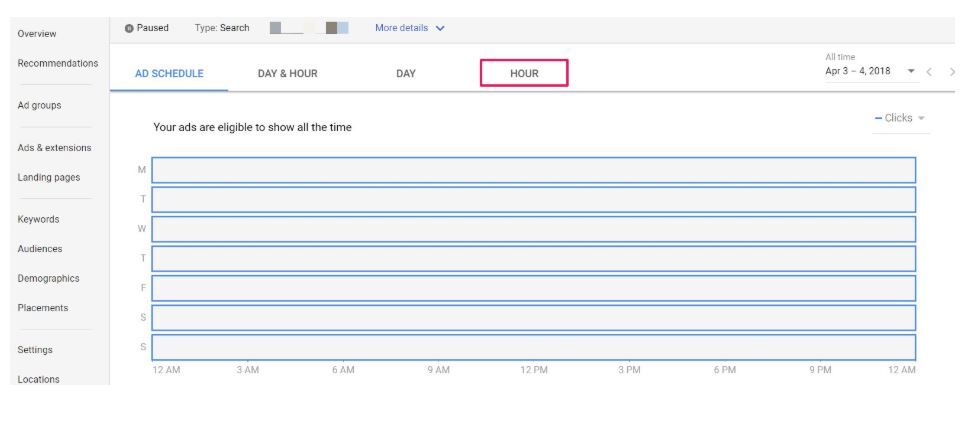Click the Monday schedule row
The image size is (974, 426).
tap(534, 170)
